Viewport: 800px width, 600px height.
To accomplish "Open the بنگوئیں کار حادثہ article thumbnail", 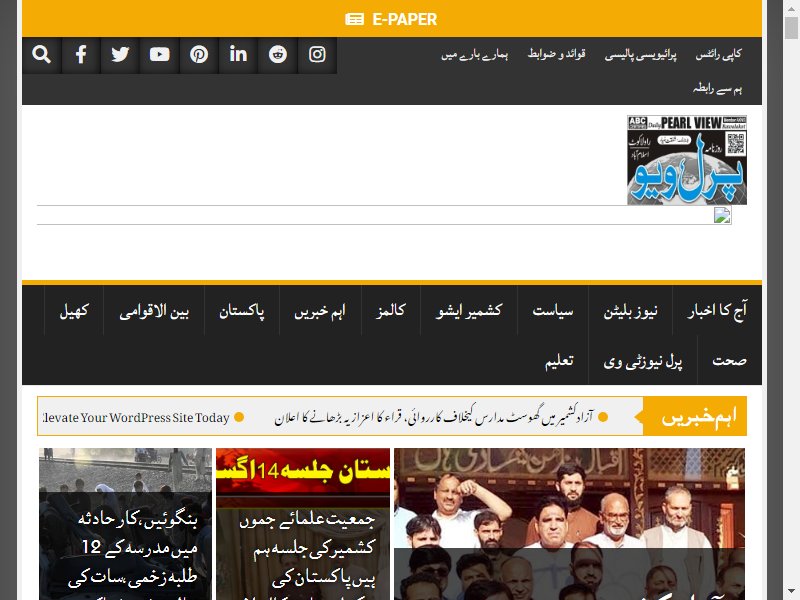I will [x=126, y=524].
